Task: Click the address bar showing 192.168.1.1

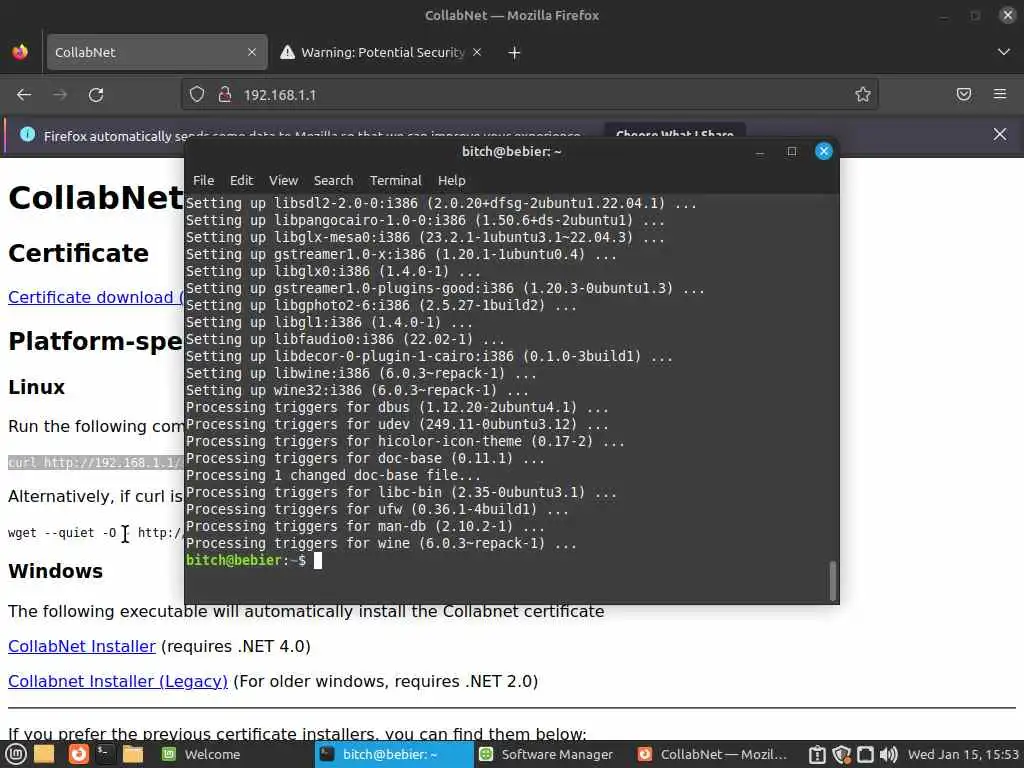Action: [529, 95]
